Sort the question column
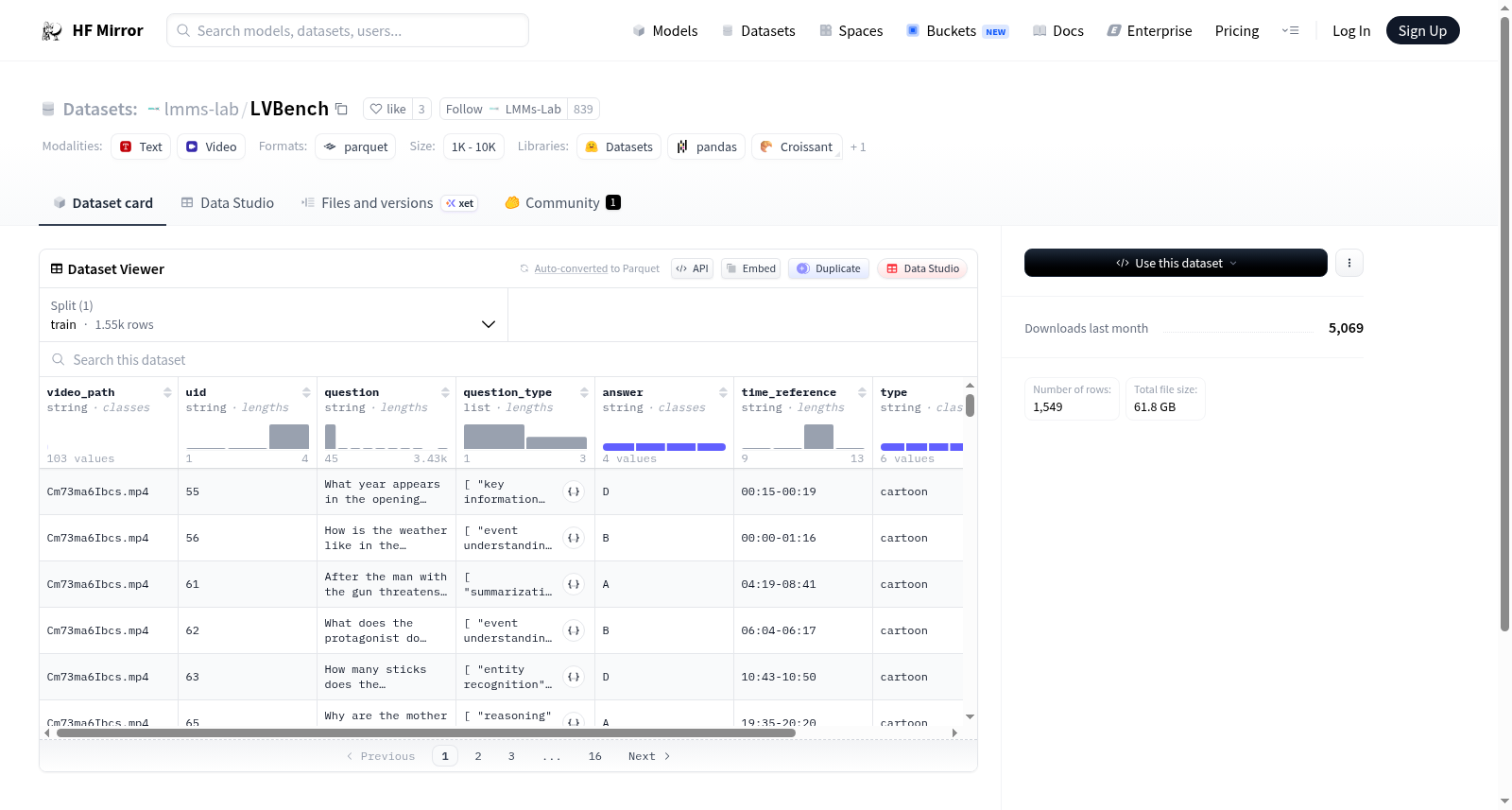 (x=445, y=392)
